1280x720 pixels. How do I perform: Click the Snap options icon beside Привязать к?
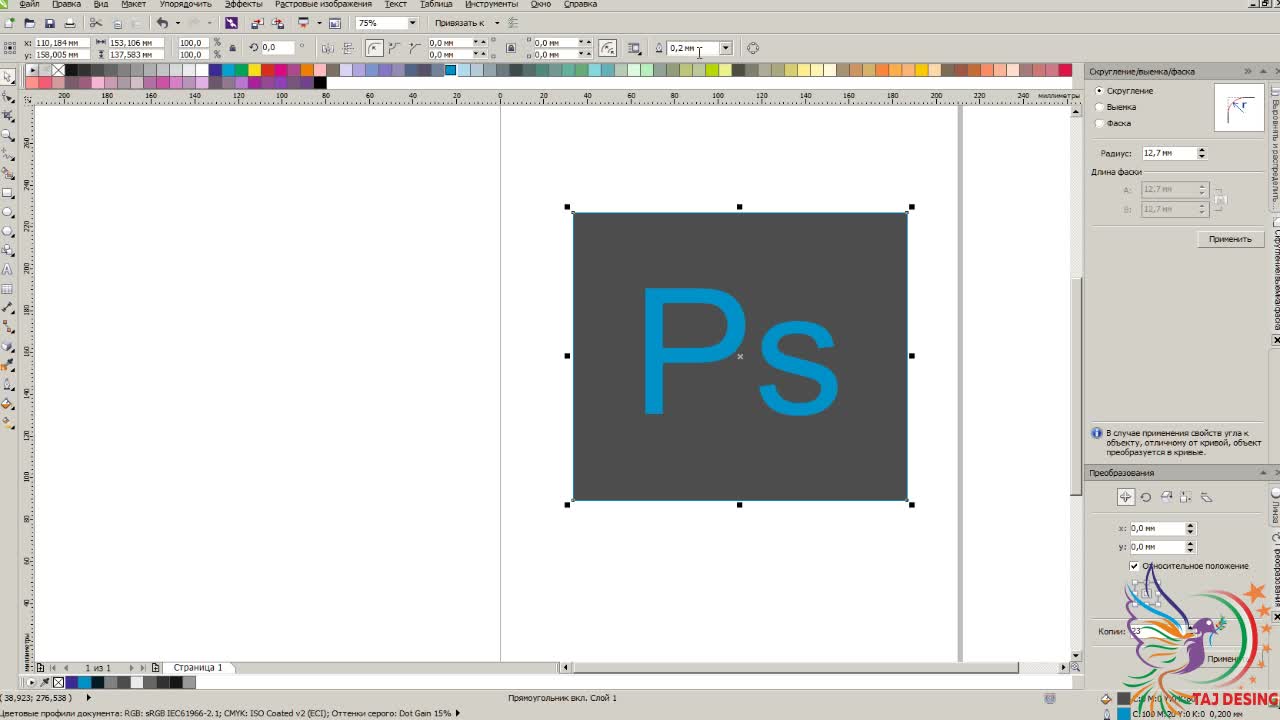pyautogui.click(x=513, y=22)
